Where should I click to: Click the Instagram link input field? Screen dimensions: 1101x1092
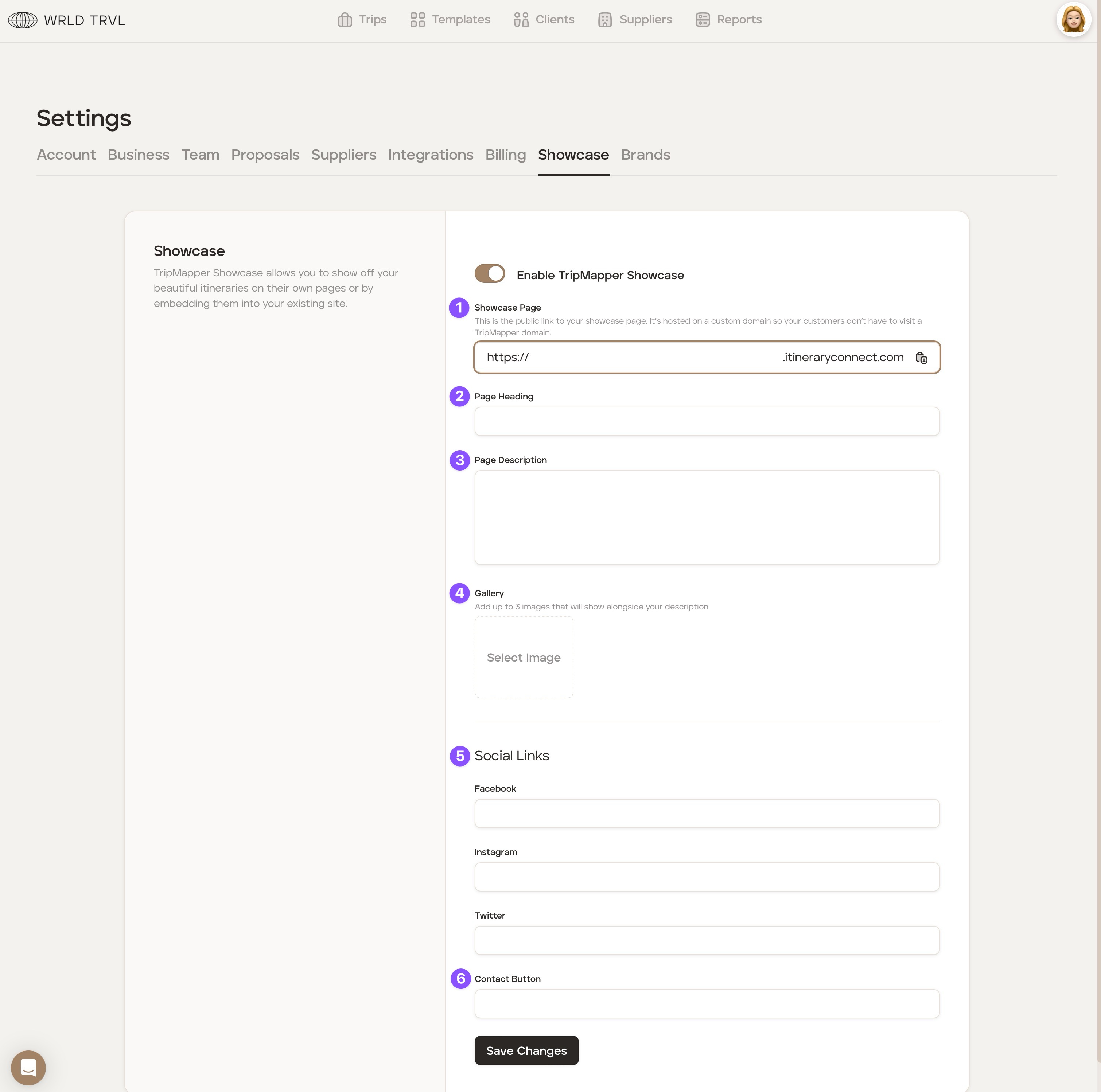click(x=706, y=877)
